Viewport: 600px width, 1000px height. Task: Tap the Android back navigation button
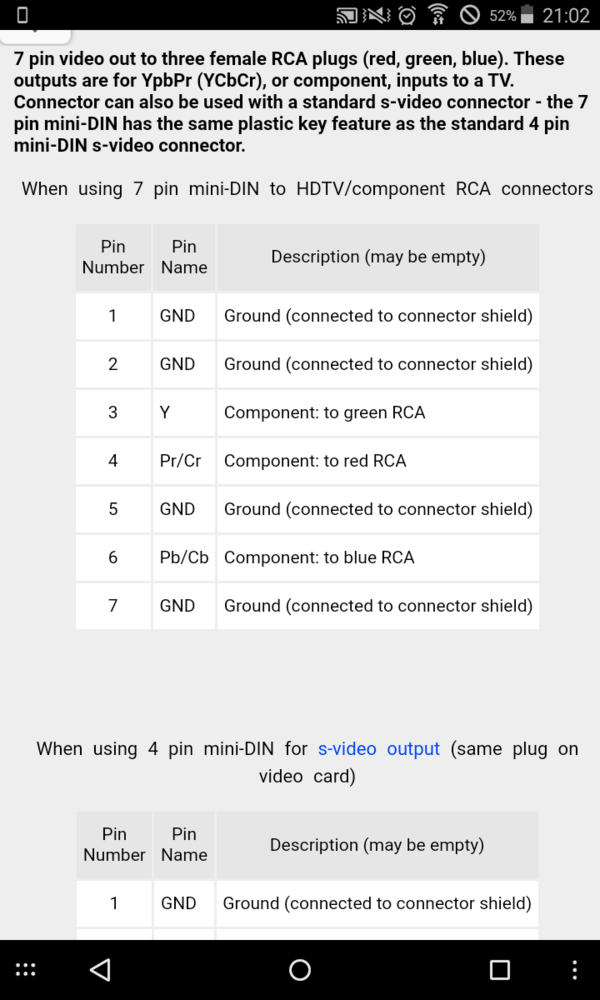[100, 969]
